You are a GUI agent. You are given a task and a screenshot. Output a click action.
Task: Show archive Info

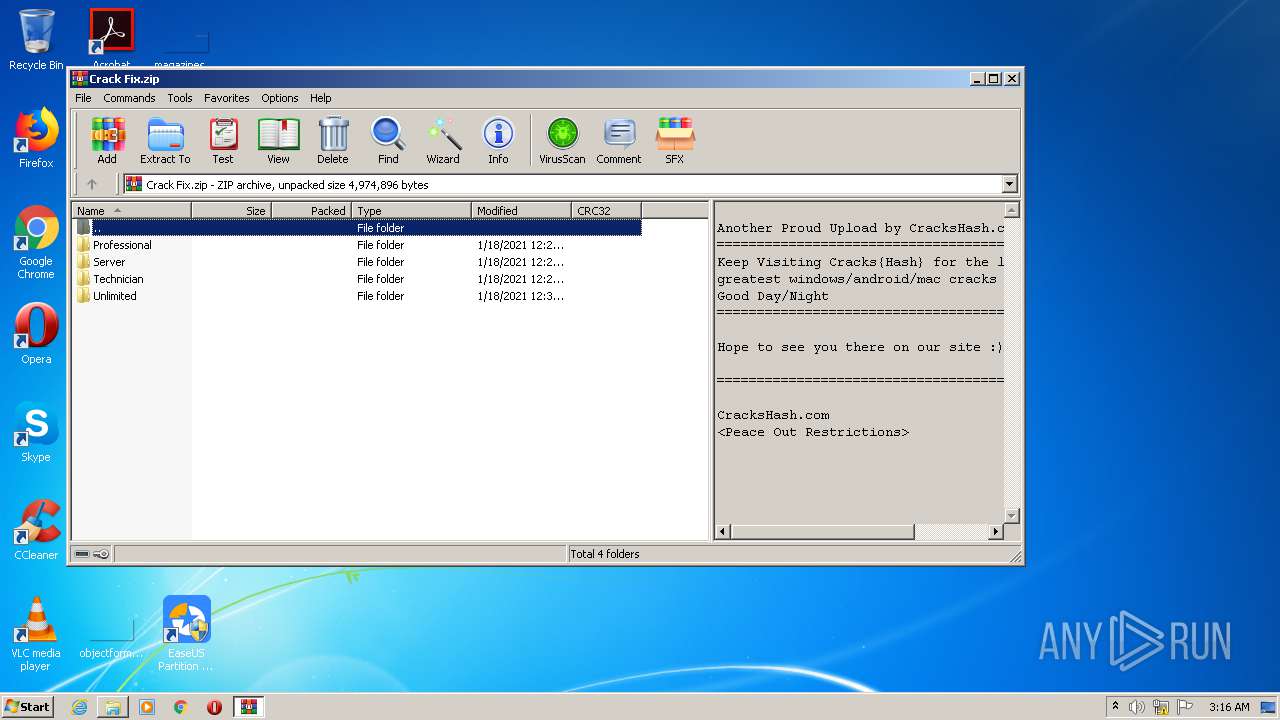pos(498,140)
